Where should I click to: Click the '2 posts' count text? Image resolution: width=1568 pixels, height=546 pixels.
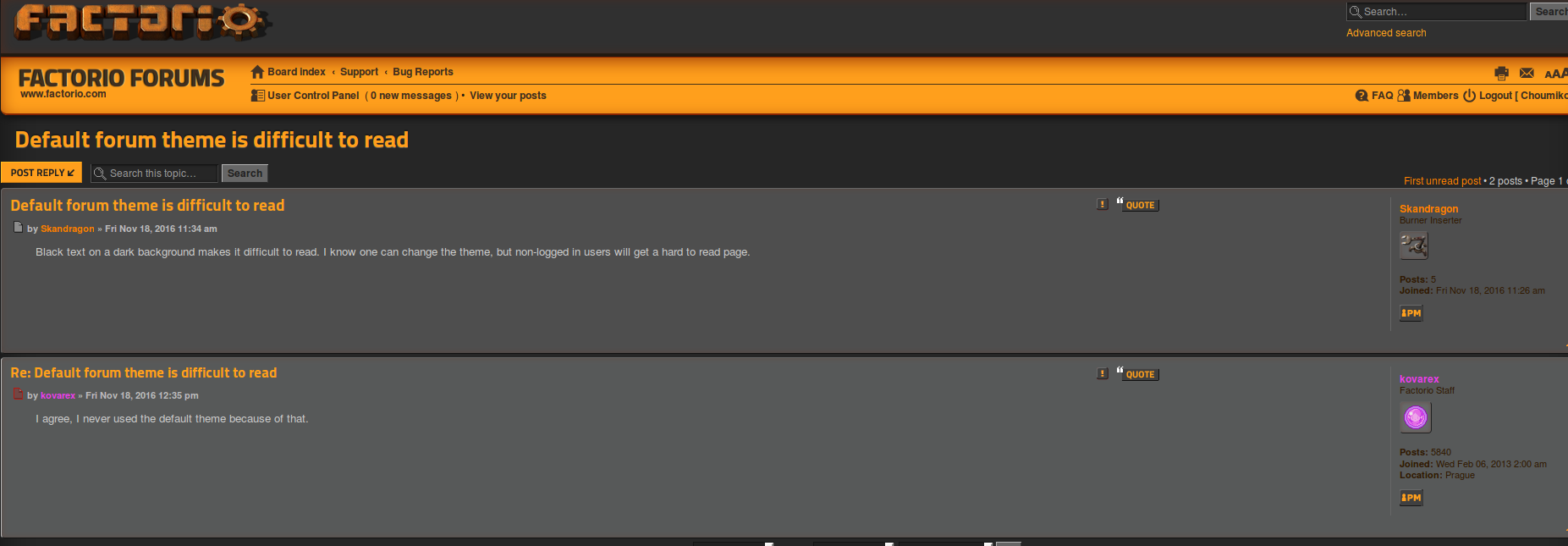[x=1505, y=181]
